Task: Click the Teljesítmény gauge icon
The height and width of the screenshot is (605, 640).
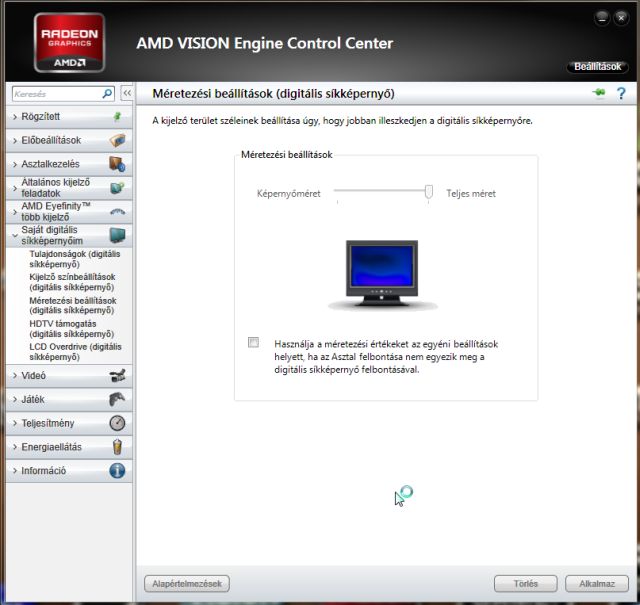Action: [x=118, y=423]
